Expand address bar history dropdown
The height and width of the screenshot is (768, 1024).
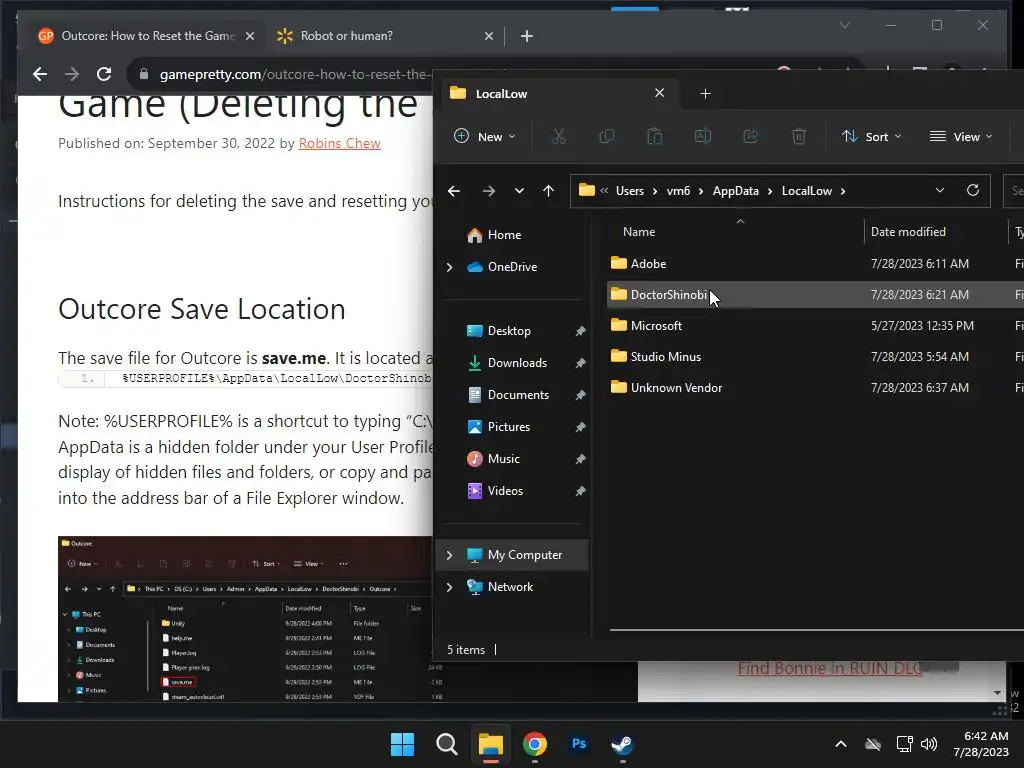click(940, 190)
